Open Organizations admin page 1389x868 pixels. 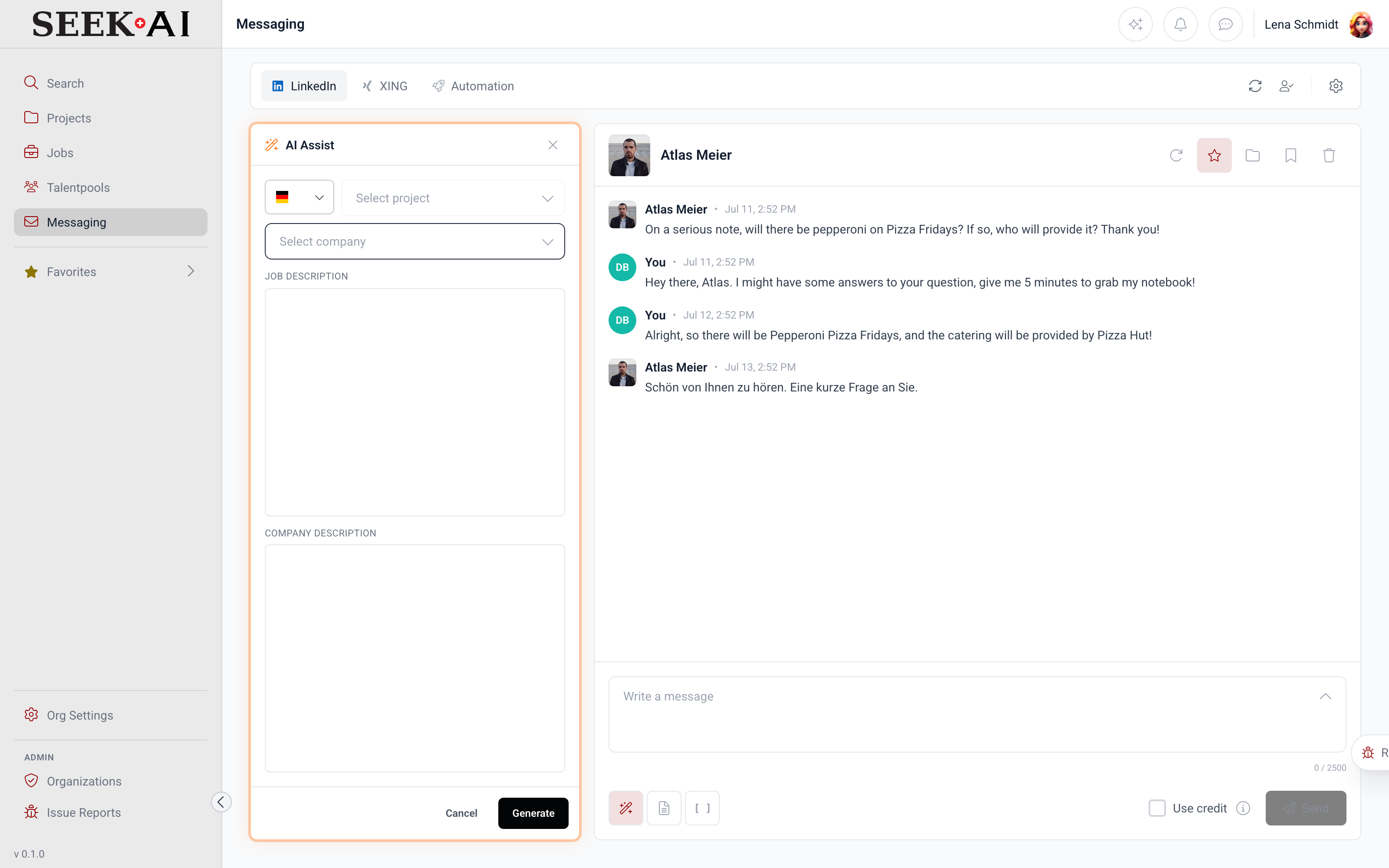tap(110, 781)
